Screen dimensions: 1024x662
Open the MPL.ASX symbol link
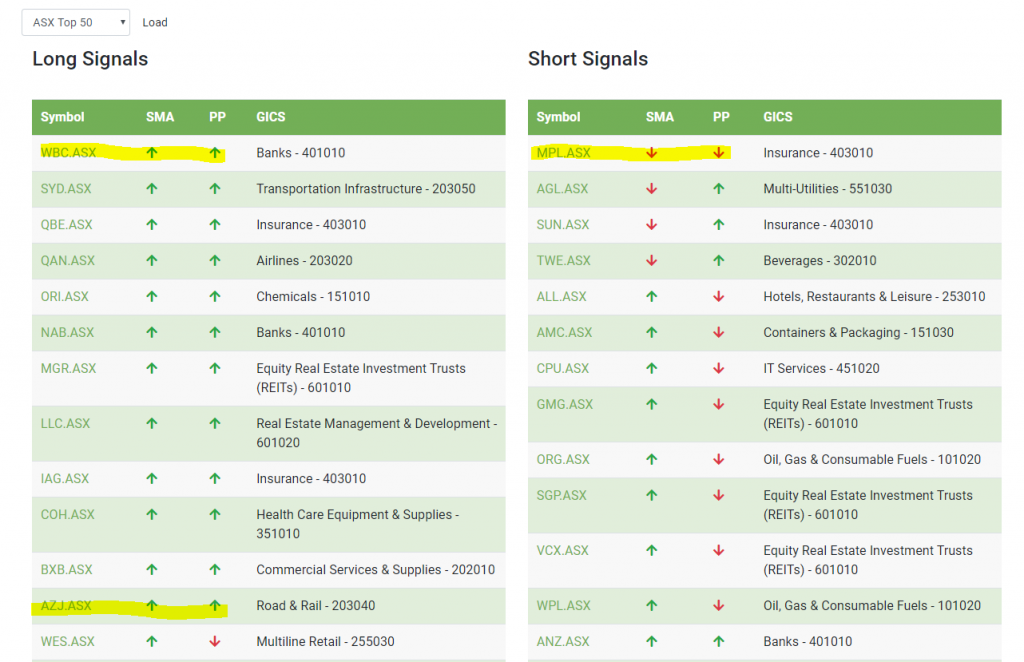tap(564, 153)
